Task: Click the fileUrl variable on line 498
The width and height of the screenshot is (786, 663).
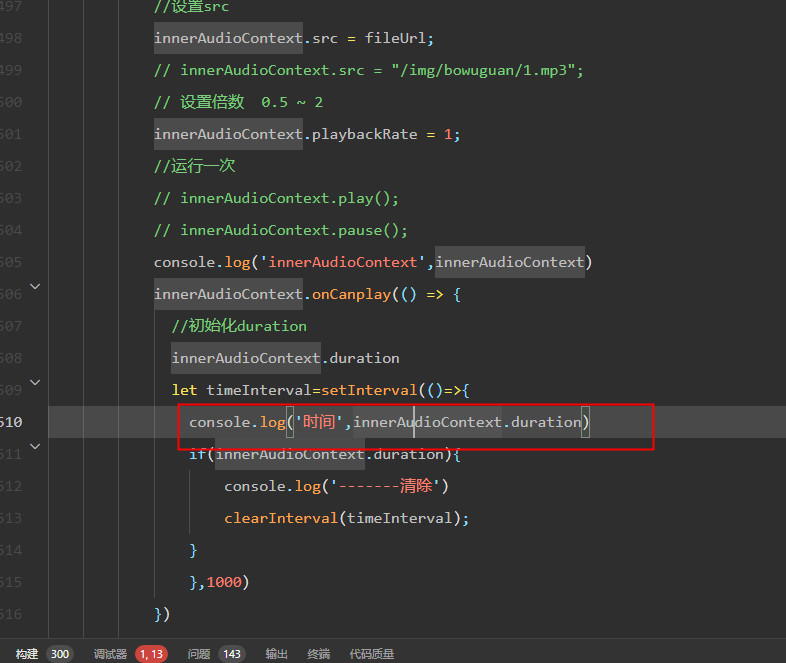Action: [x=396, y=38]
